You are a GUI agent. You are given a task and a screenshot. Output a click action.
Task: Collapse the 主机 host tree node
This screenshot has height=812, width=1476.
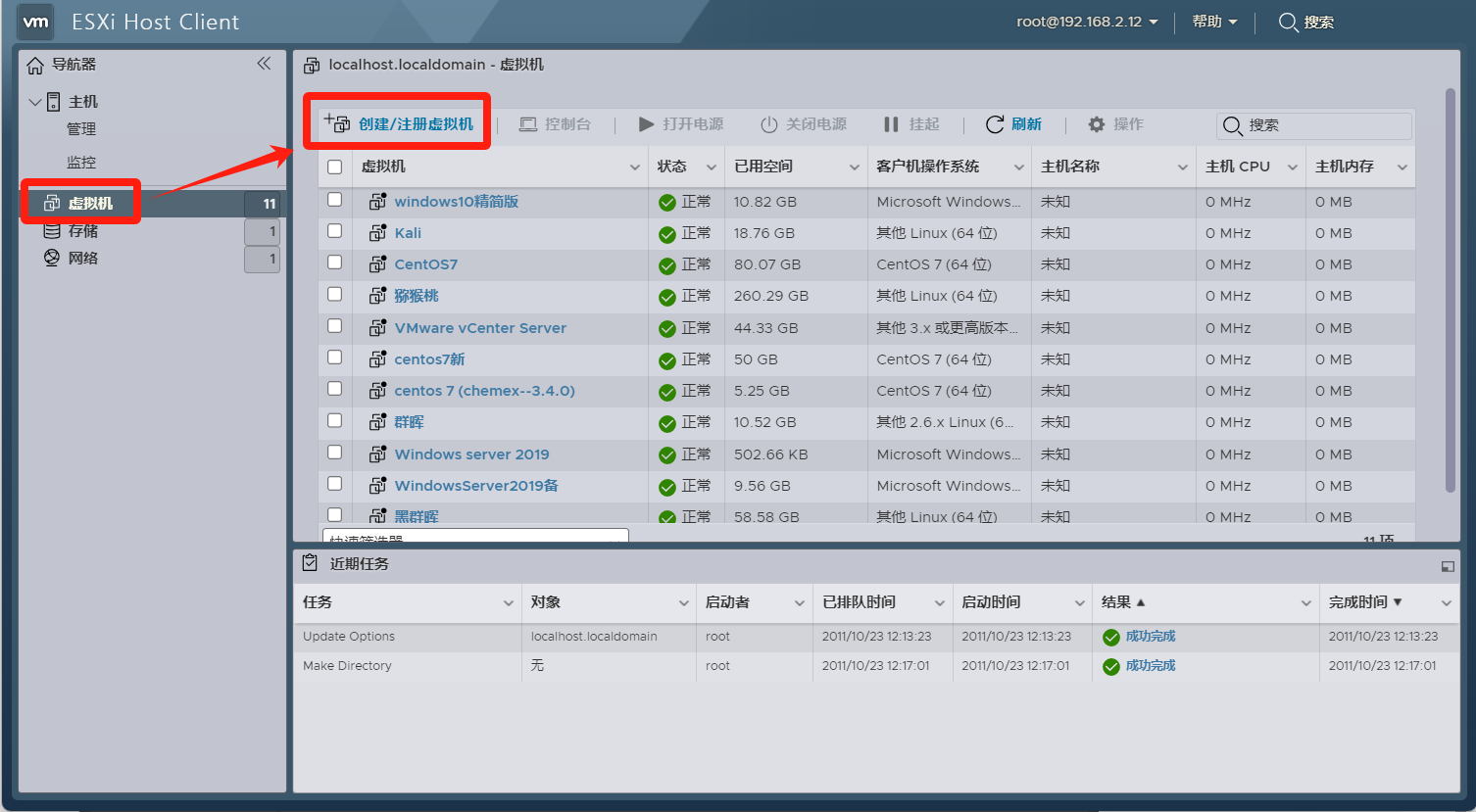[x=35, y=102]
